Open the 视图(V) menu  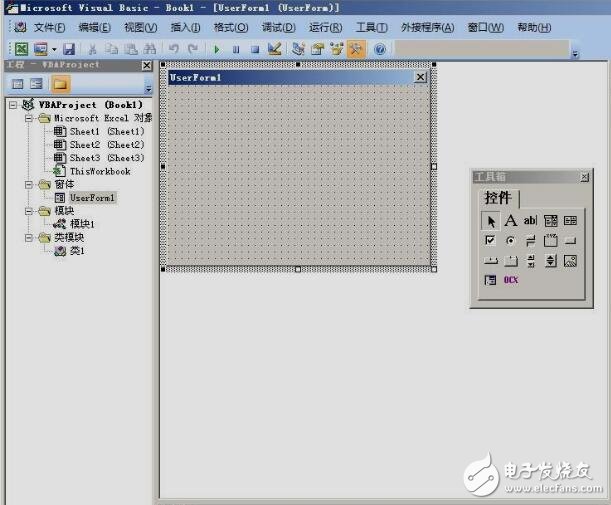[x=141, y=27]
